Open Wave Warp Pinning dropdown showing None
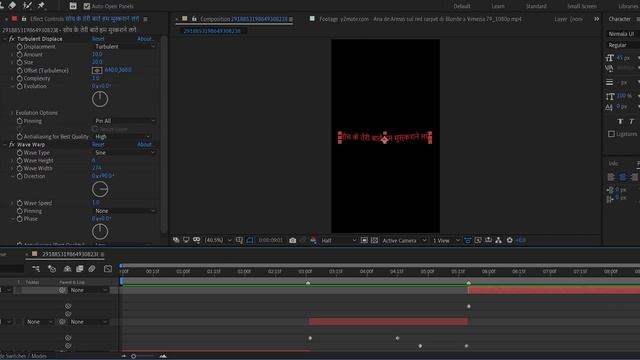The height and width of the screenshot is (360, 640). click(124, 211)
